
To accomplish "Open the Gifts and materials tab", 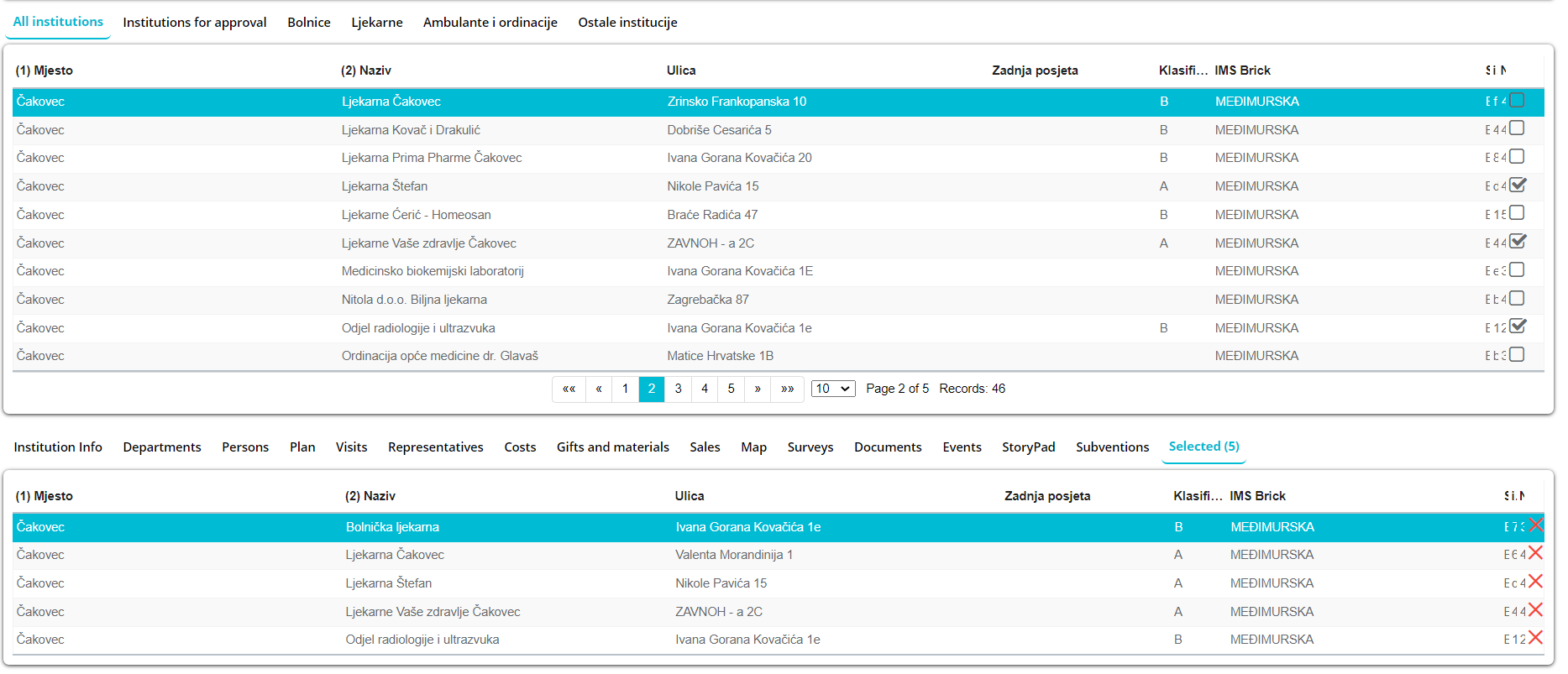I will 612,447.
